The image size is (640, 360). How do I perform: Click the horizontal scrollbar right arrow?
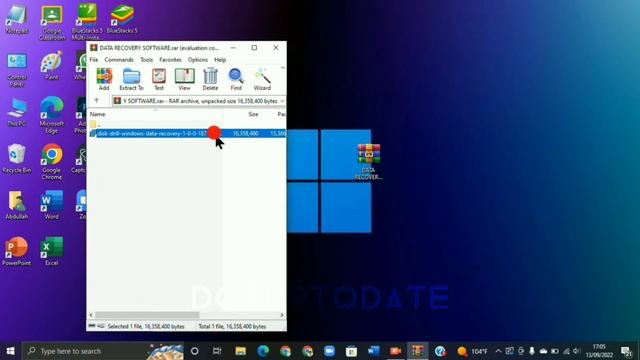click(x=282, y=315)
